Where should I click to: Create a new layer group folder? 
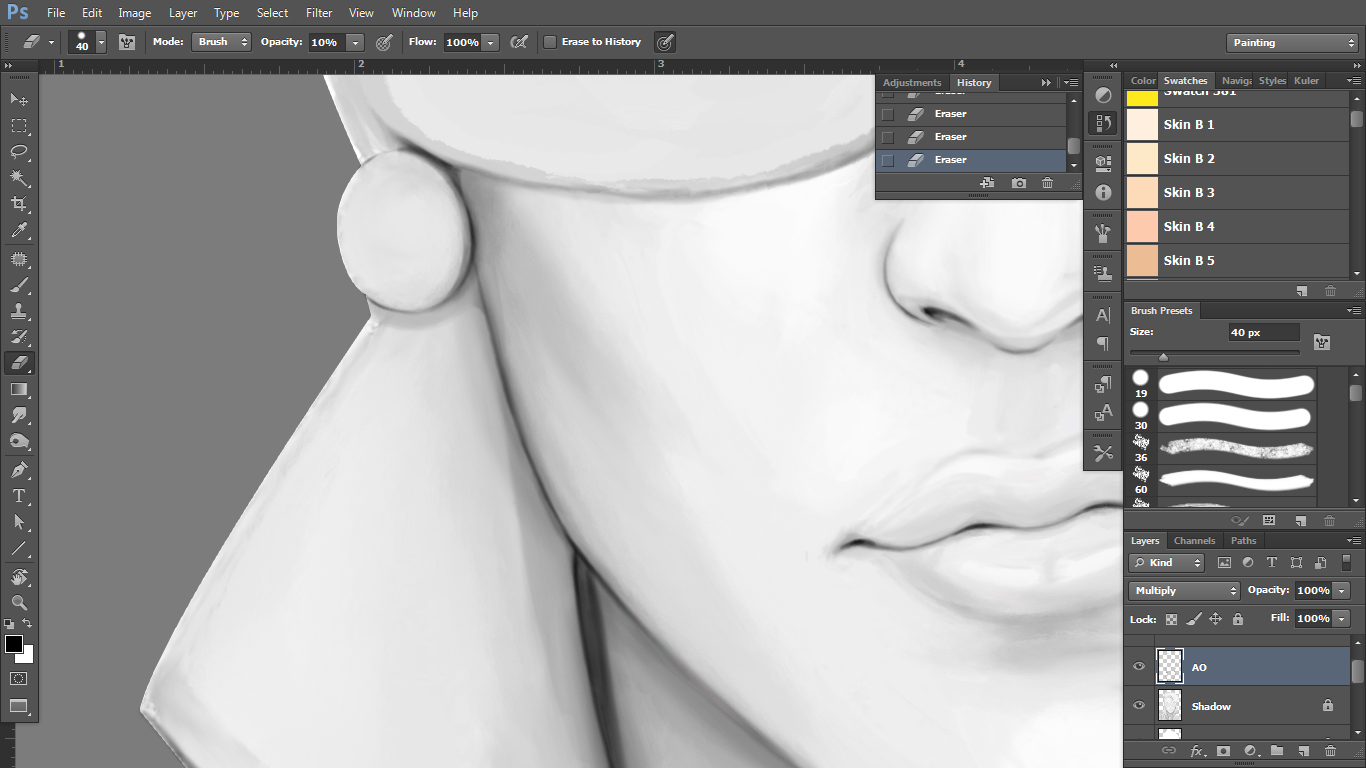click(1277, 750)
